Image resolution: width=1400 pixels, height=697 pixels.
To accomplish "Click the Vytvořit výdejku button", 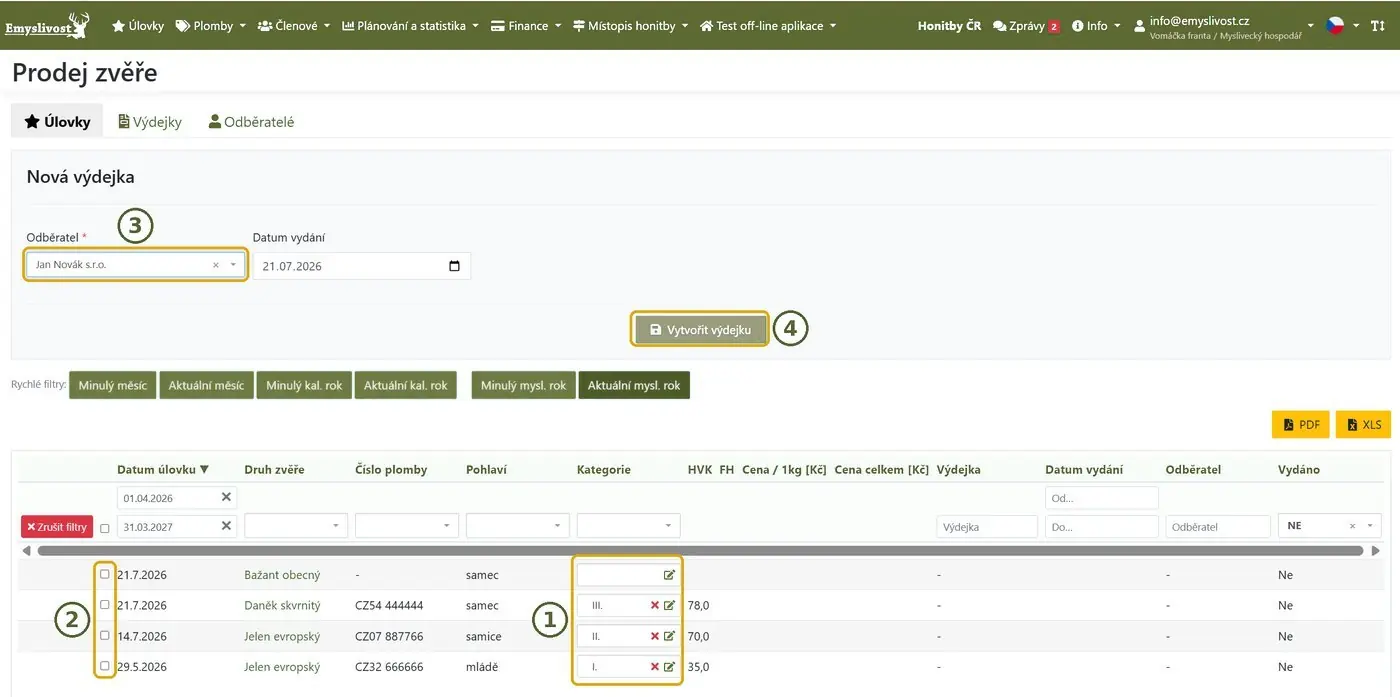I will coord(700,329).
